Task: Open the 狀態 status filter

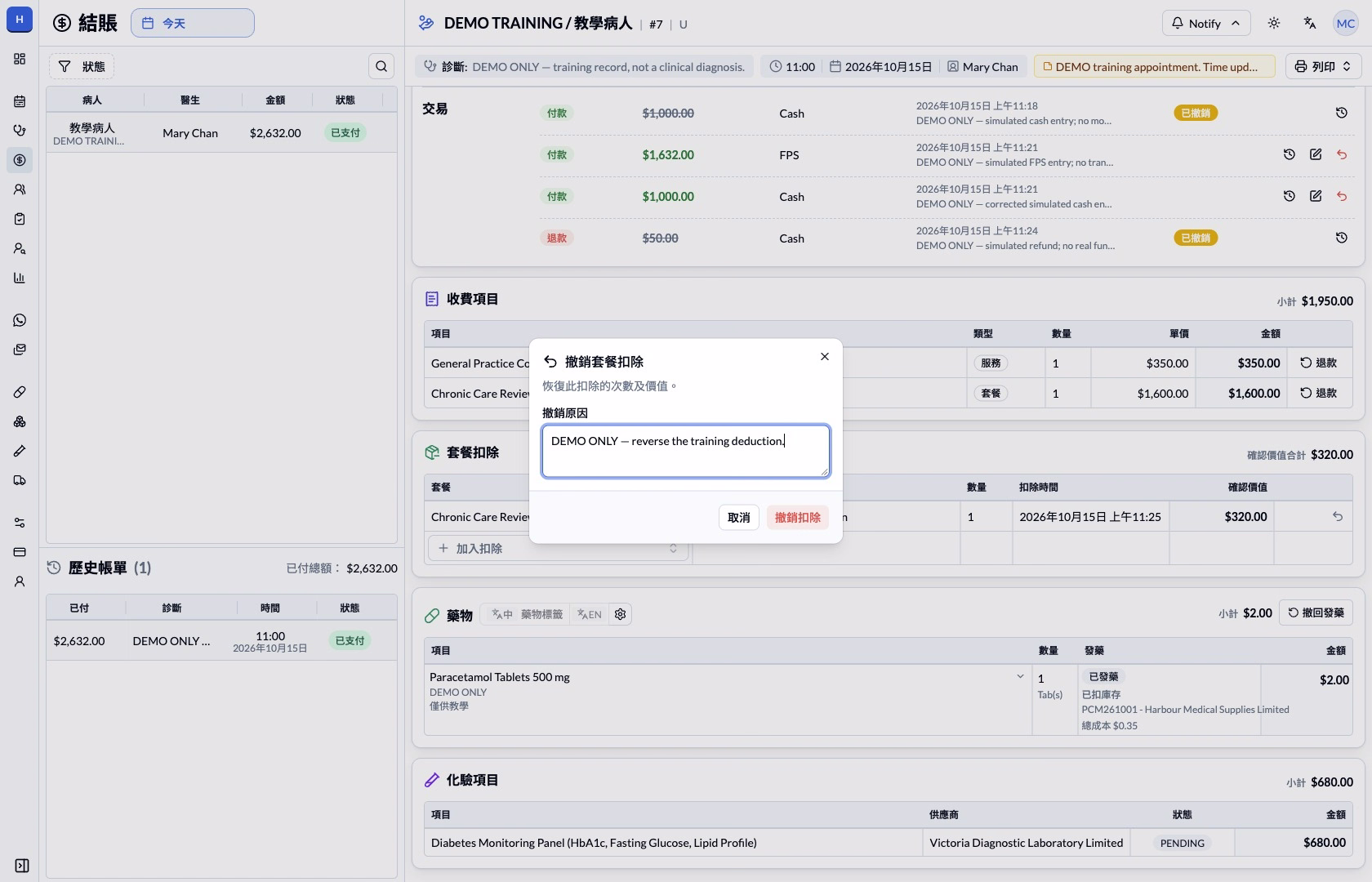Action: pyautogui.click(x=82, y=66)
